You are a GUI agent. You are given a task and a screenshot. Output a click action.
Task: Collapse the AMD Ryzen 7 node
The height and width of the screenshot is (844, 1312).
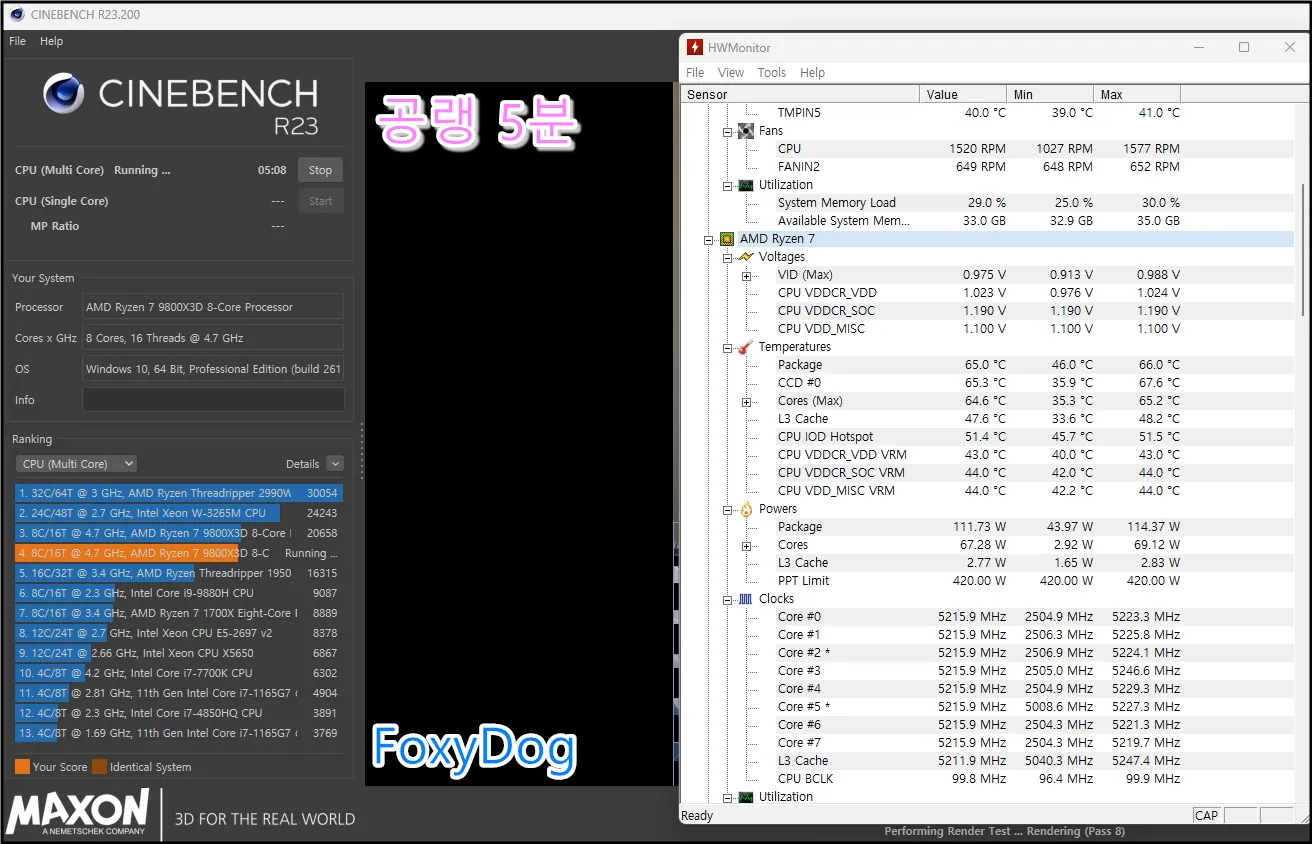(710, 239)
